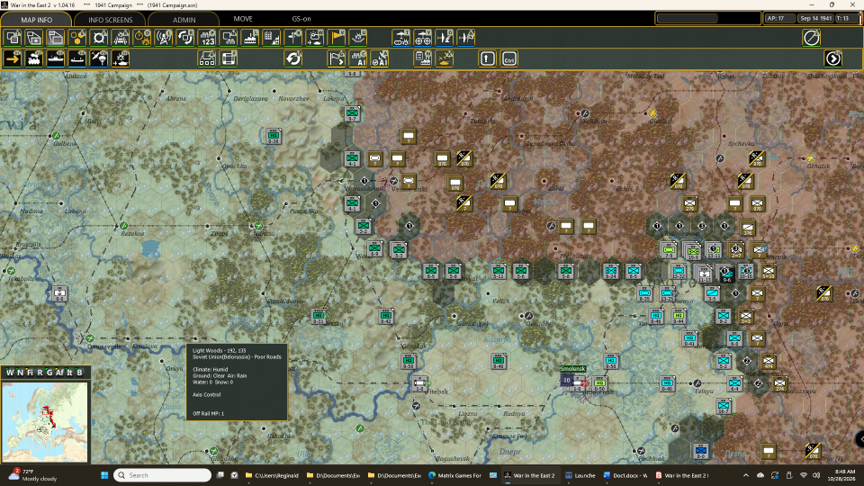This screenshot has width=864, height=486.
Task: Click the flag with arrow icon
Action: (337, 58)
